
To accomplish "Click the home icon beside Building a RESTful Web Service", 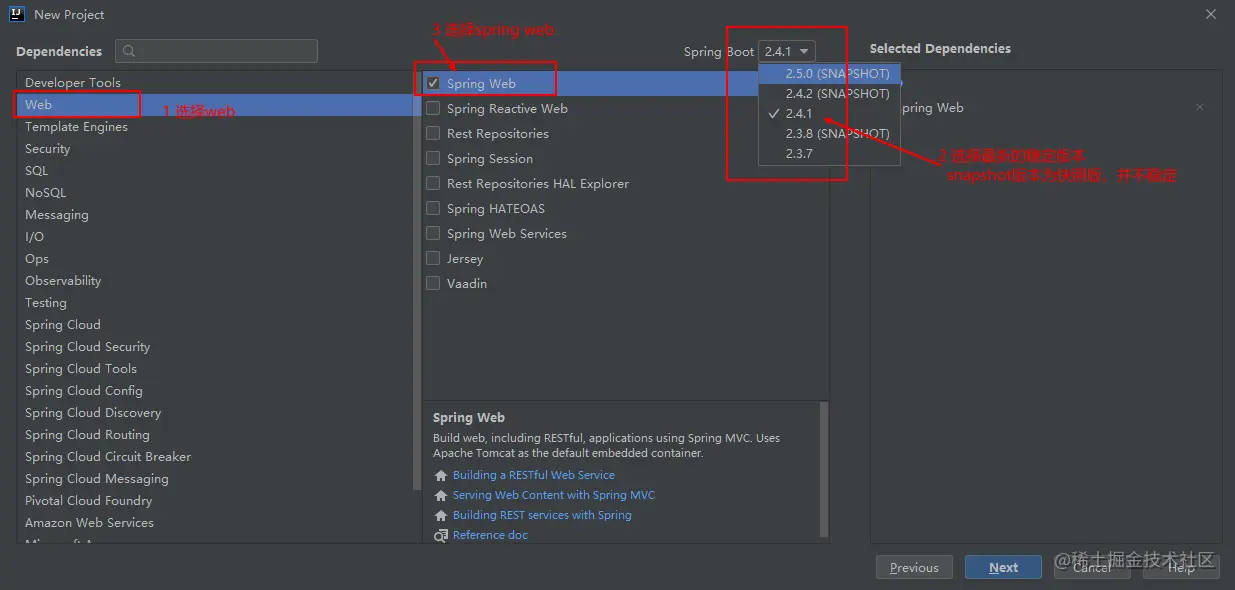I will click(441, 476).
